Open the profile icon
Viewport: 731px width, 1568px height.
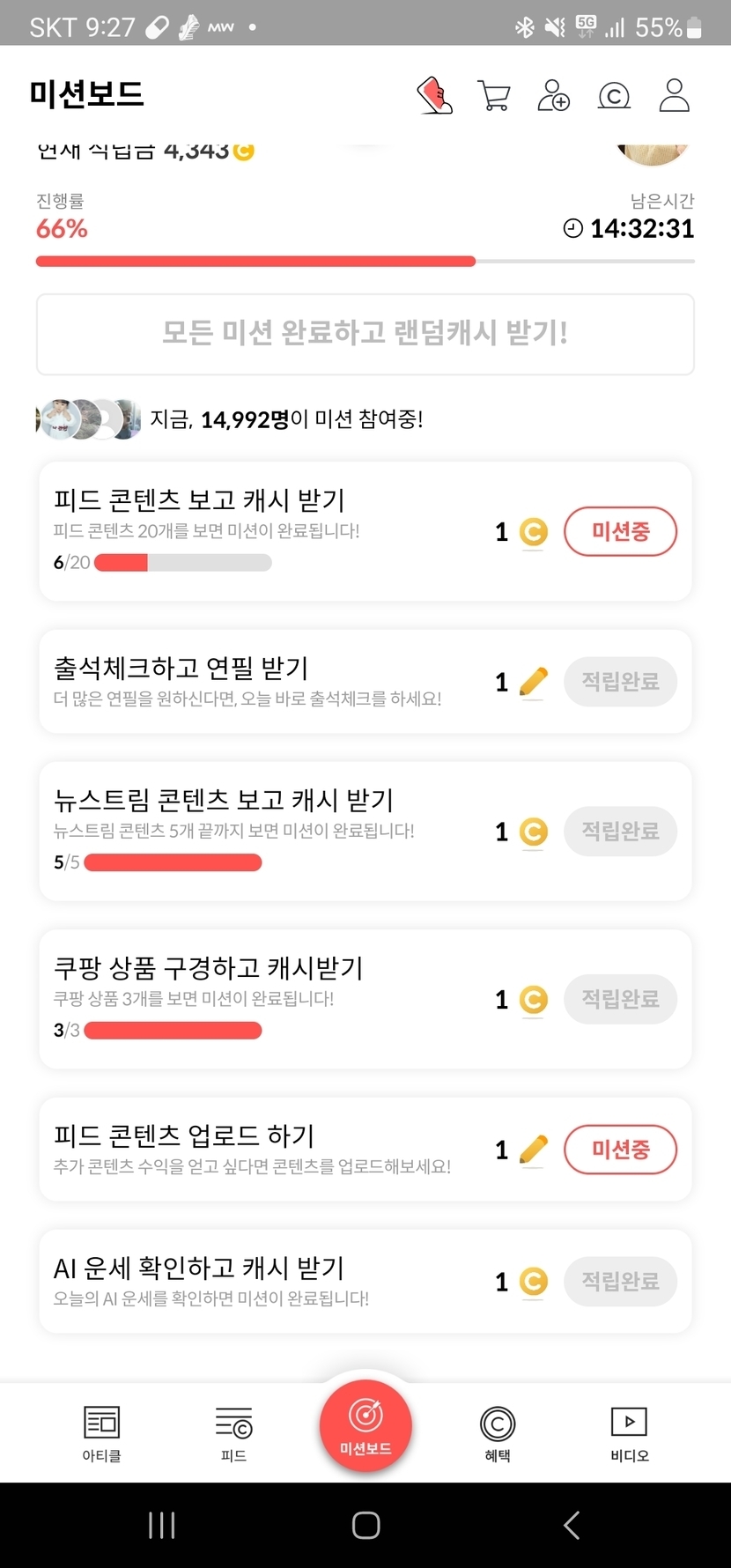tap(674, 95)
